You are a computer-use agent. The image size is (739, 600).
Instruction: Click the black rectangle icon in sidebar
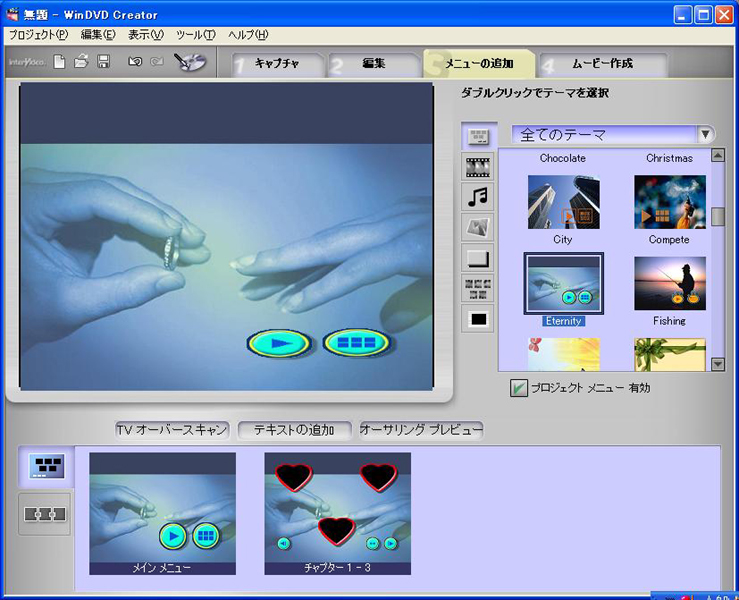[x=478, y=320]
